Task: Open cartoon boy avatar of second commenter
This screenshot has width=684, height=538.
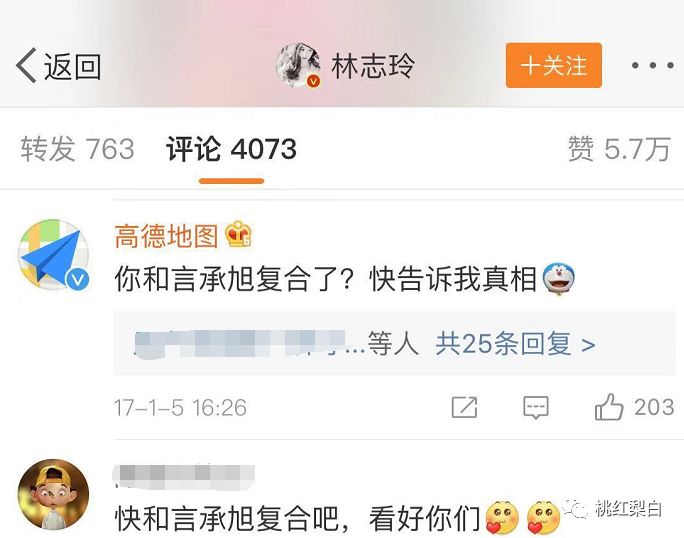Action: pyautogui.click(x=53, y=494)
